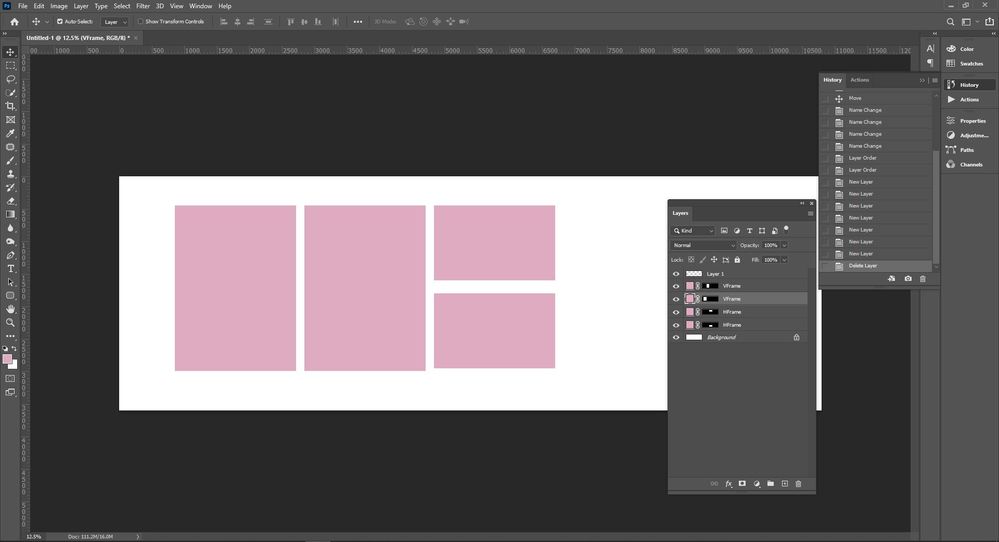This screenshot has width=999, height=542.
Task: Select the Zoom tool in the toolbox
Action: point(10,322)
